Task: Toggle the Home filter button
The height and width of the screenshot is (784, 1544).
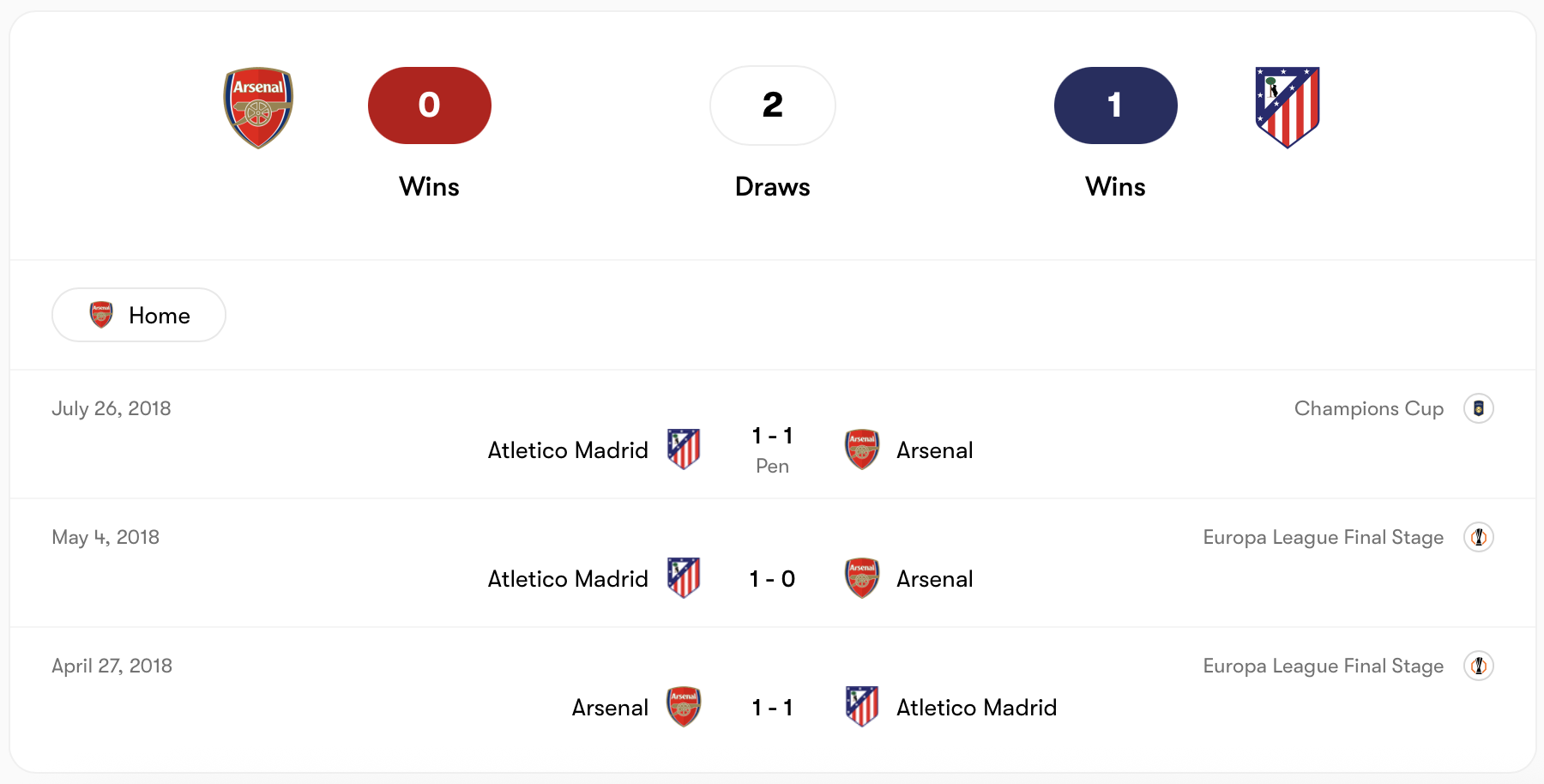Action: 139,316
